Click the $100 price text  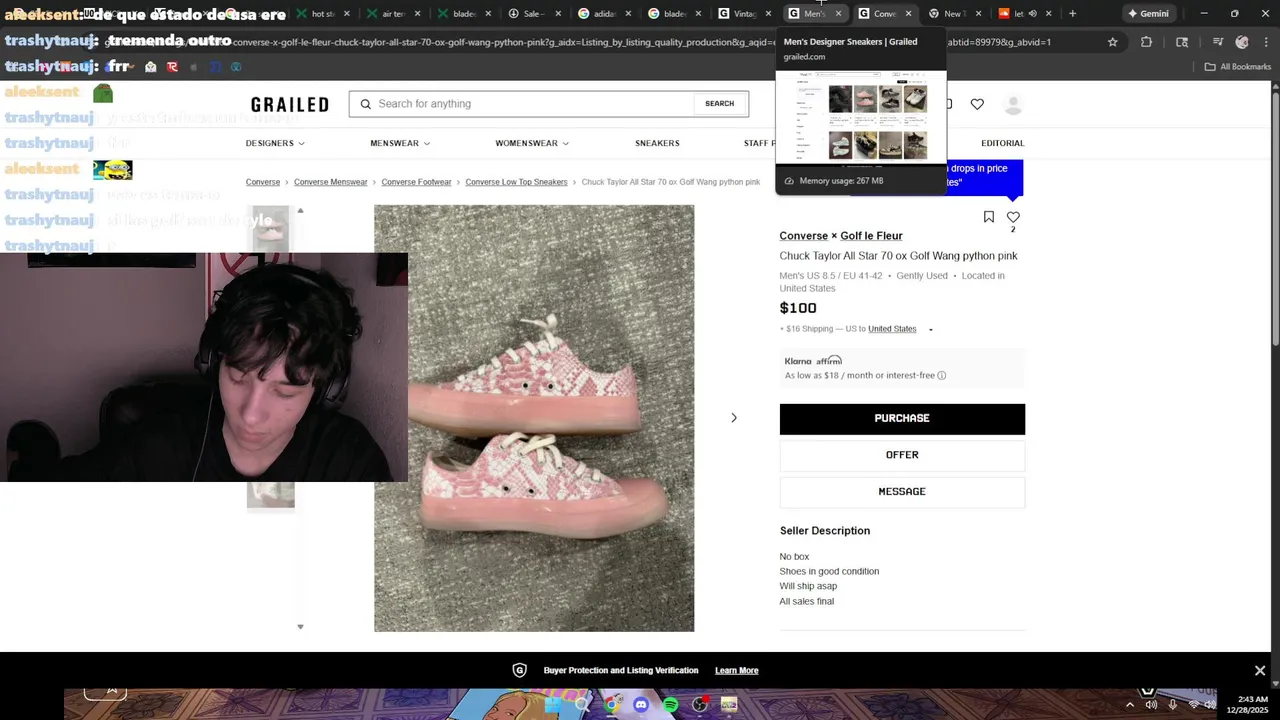pyautogui.click(x=798, y=308)
